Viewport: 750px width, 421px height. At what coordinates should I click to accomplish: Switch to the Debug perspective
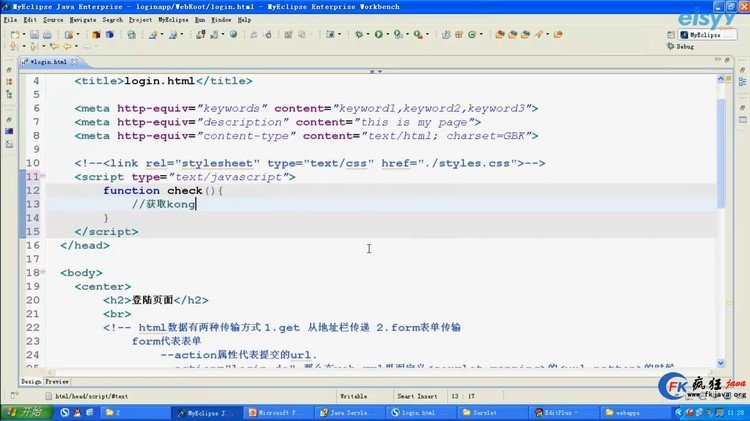click(680, 46)
